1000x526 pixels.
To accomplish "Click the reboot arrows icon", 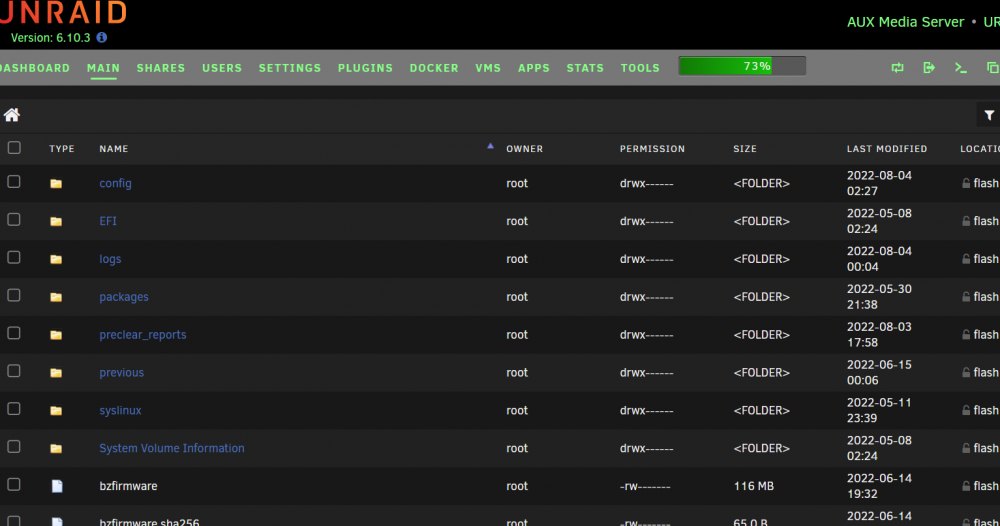I will (897, 68).
